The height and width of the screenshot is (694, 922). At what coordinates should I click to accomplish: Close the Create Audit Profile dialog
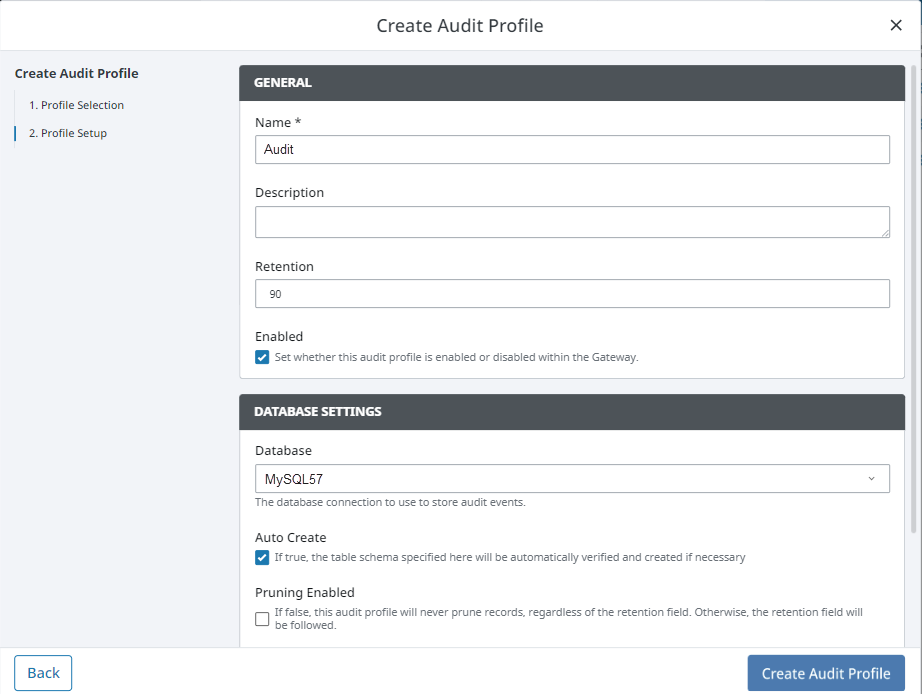pos(896,25)
